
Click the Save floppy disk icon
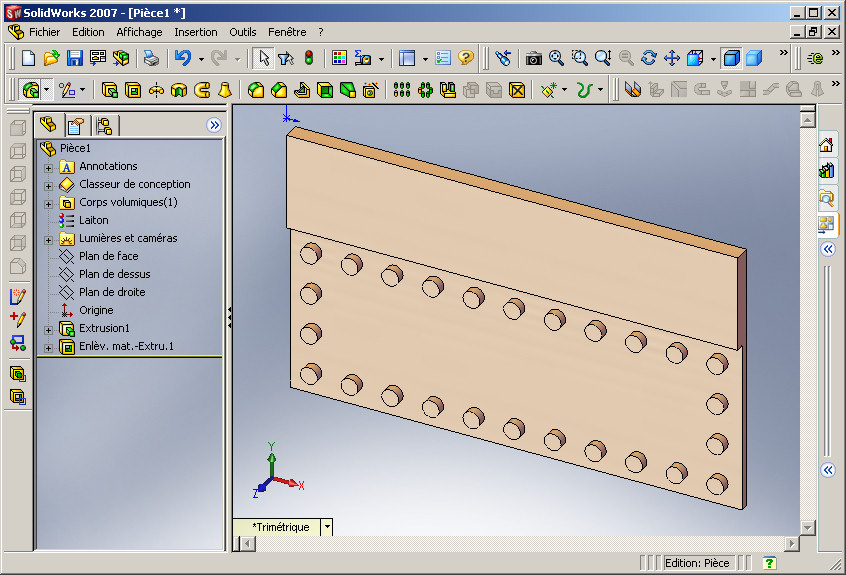(74, 58)
